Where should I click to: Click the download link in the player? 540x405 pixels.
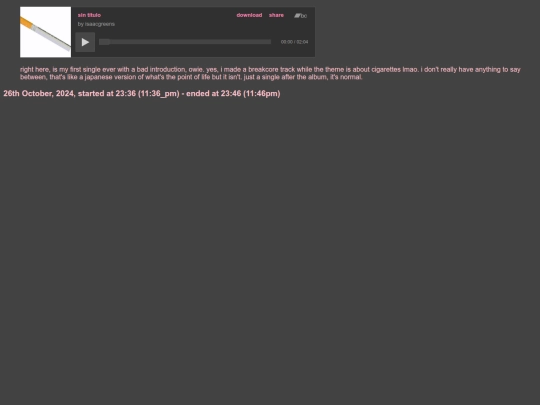click(x=249, y=15)
